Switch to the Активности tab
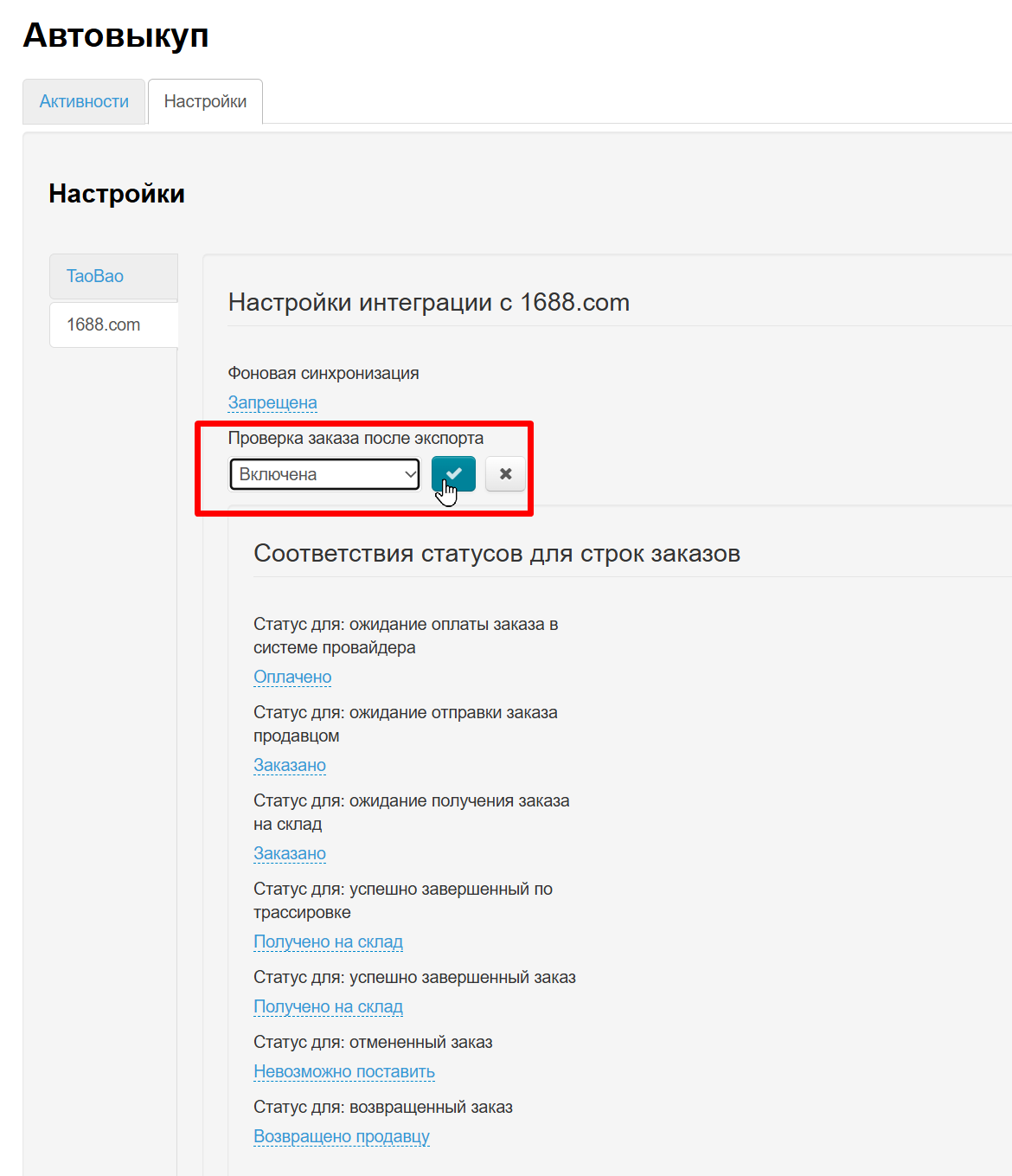Viewport: 1012px width, 1176px height. tap(84, 101)
